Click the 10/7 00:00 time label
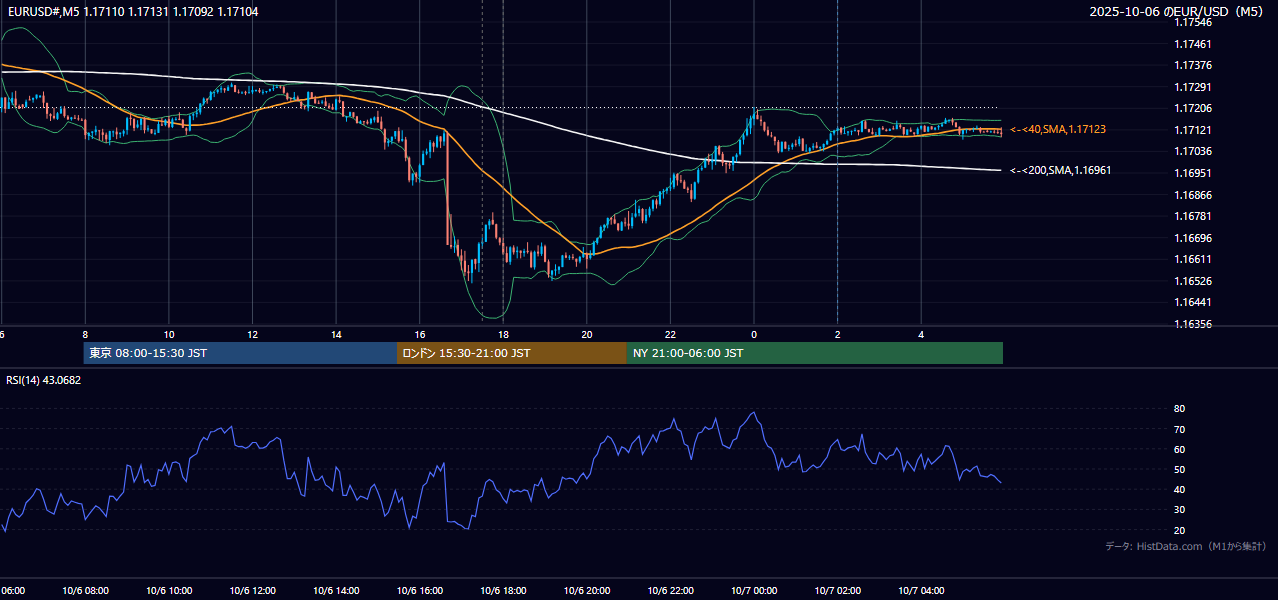Viewport: 1278px width, 600px height. click(754, 591)
